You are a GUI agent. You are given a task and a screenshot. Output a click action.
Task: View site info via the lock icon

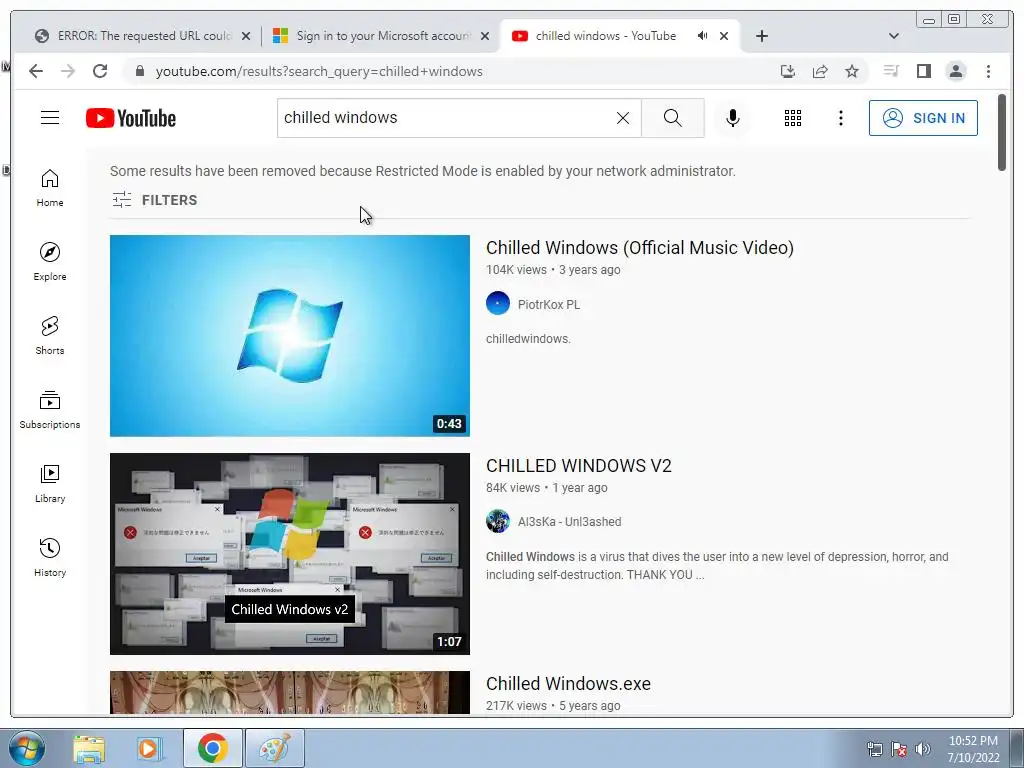point(139,71)
